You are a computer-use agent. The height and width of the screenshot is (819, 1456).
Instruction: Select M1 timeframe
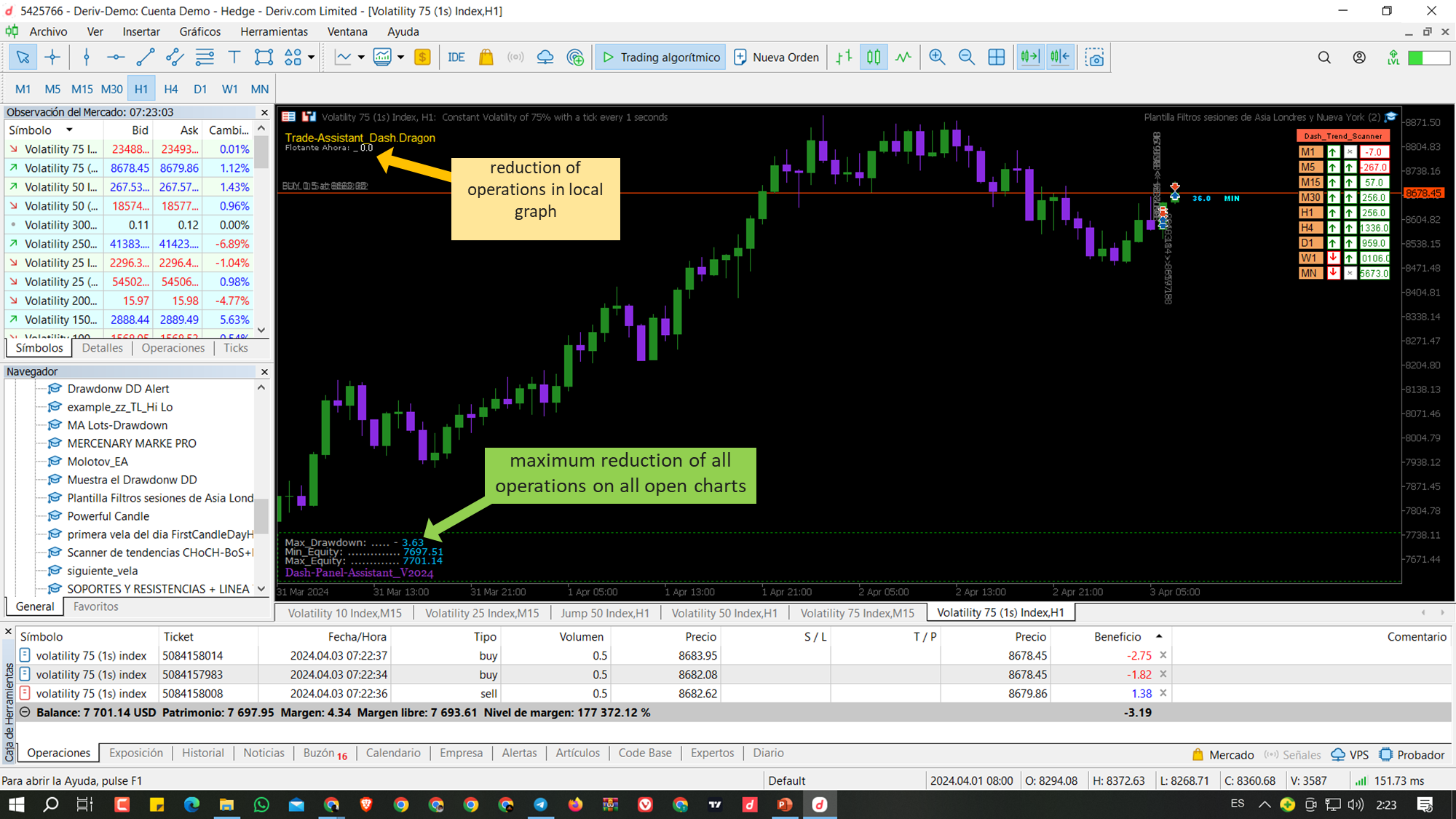pos(23,89)
